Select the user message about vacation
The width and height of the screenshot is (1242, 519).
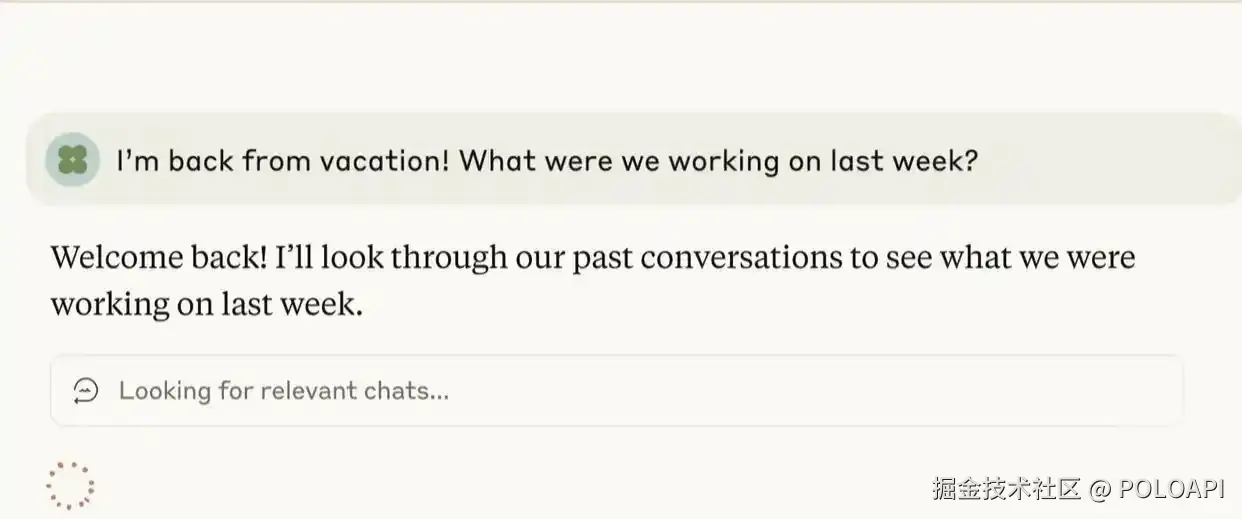coord(546,160)
